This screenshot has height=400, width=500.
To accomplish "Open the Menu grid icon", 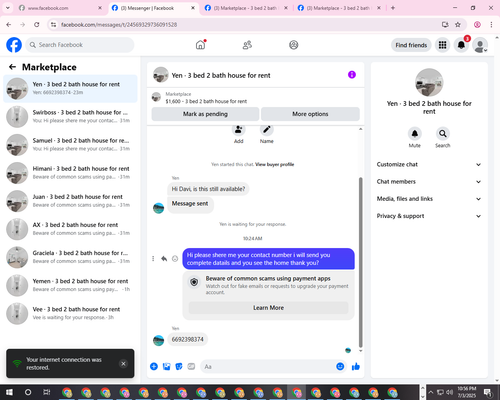I will click(x=442, y=45).
